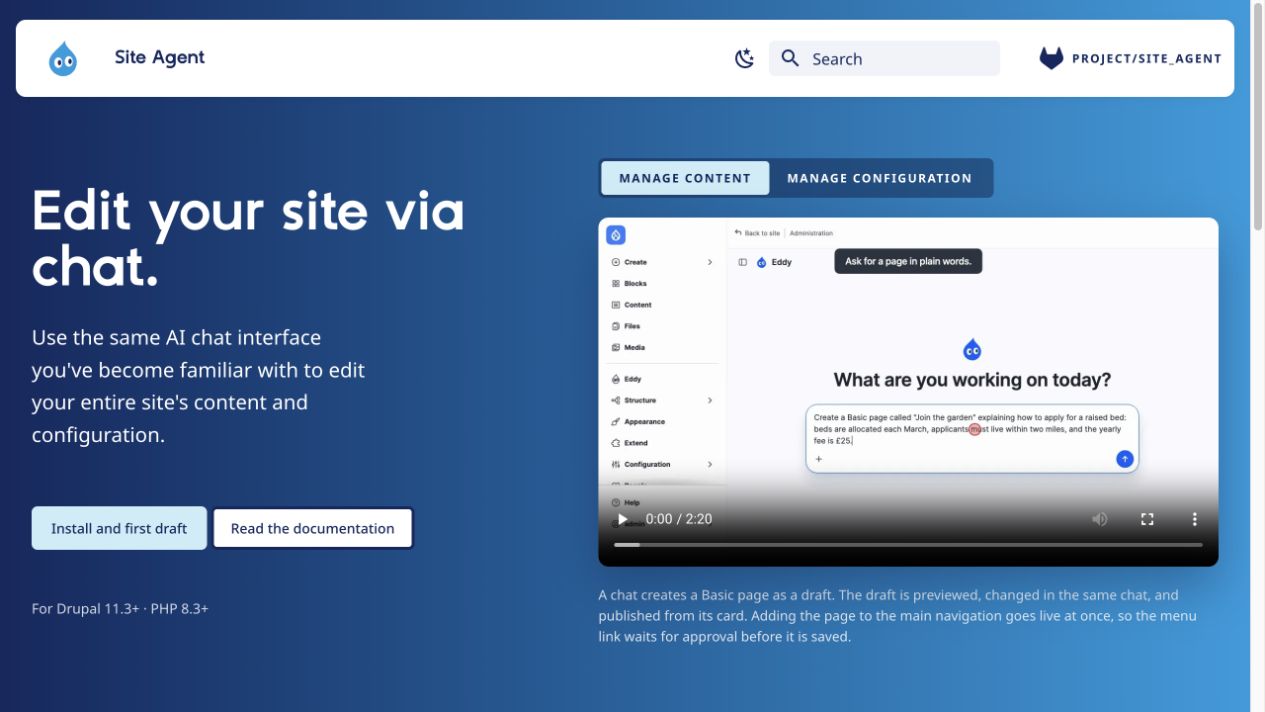Image resolution: width=1265 pixels, height=712 pixels.
Task: Click the blue send arrow in the chat box
Action: pyautogui.click(x=1124, y=459)
